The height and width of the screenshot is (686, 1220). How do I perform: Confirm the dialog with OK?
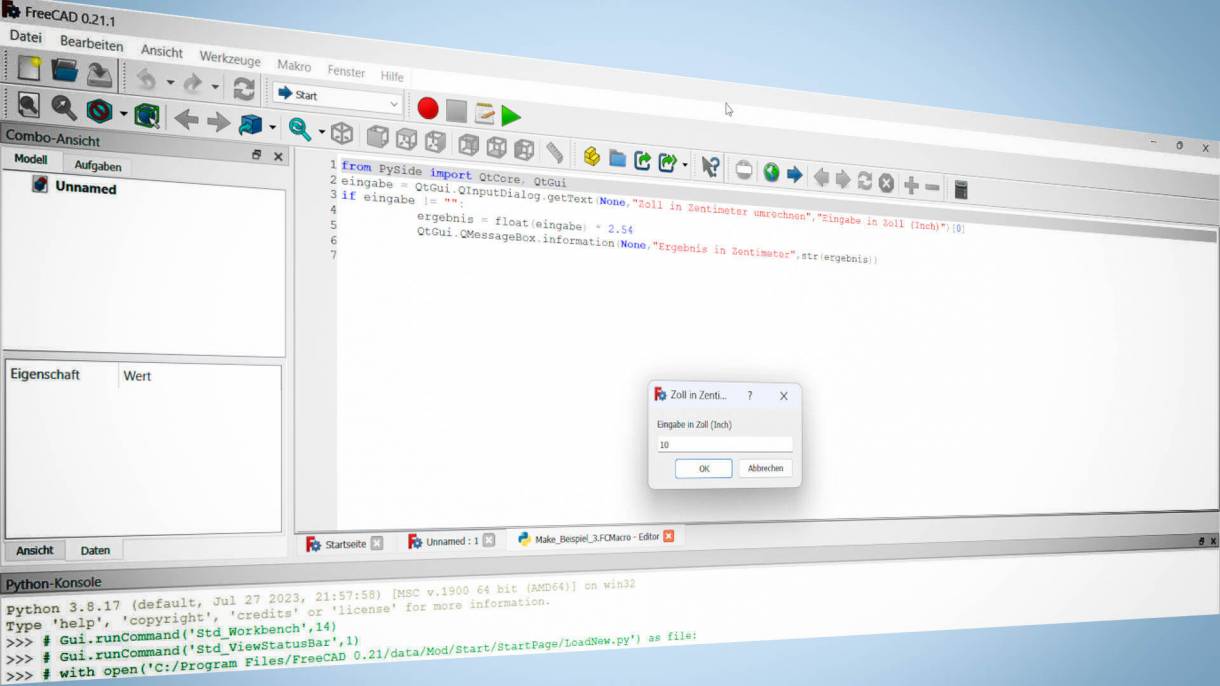click(x=703, y=468)
